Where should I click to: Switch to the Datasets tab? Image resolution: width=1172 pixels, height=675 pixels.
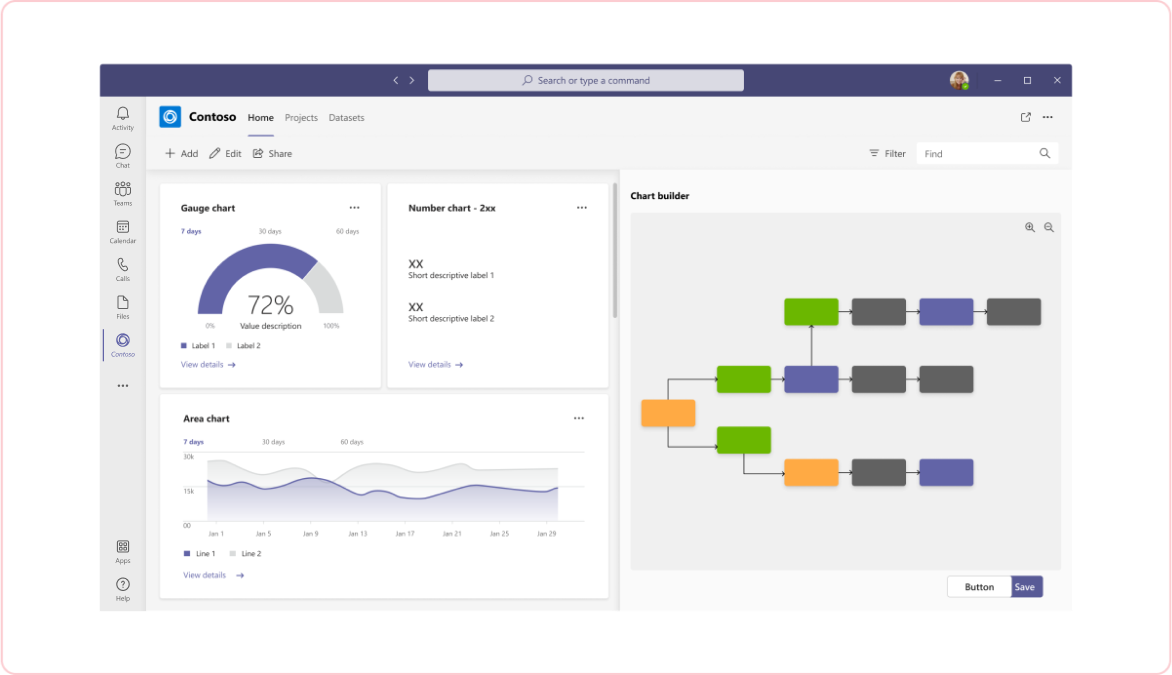[x=347, y=117]
